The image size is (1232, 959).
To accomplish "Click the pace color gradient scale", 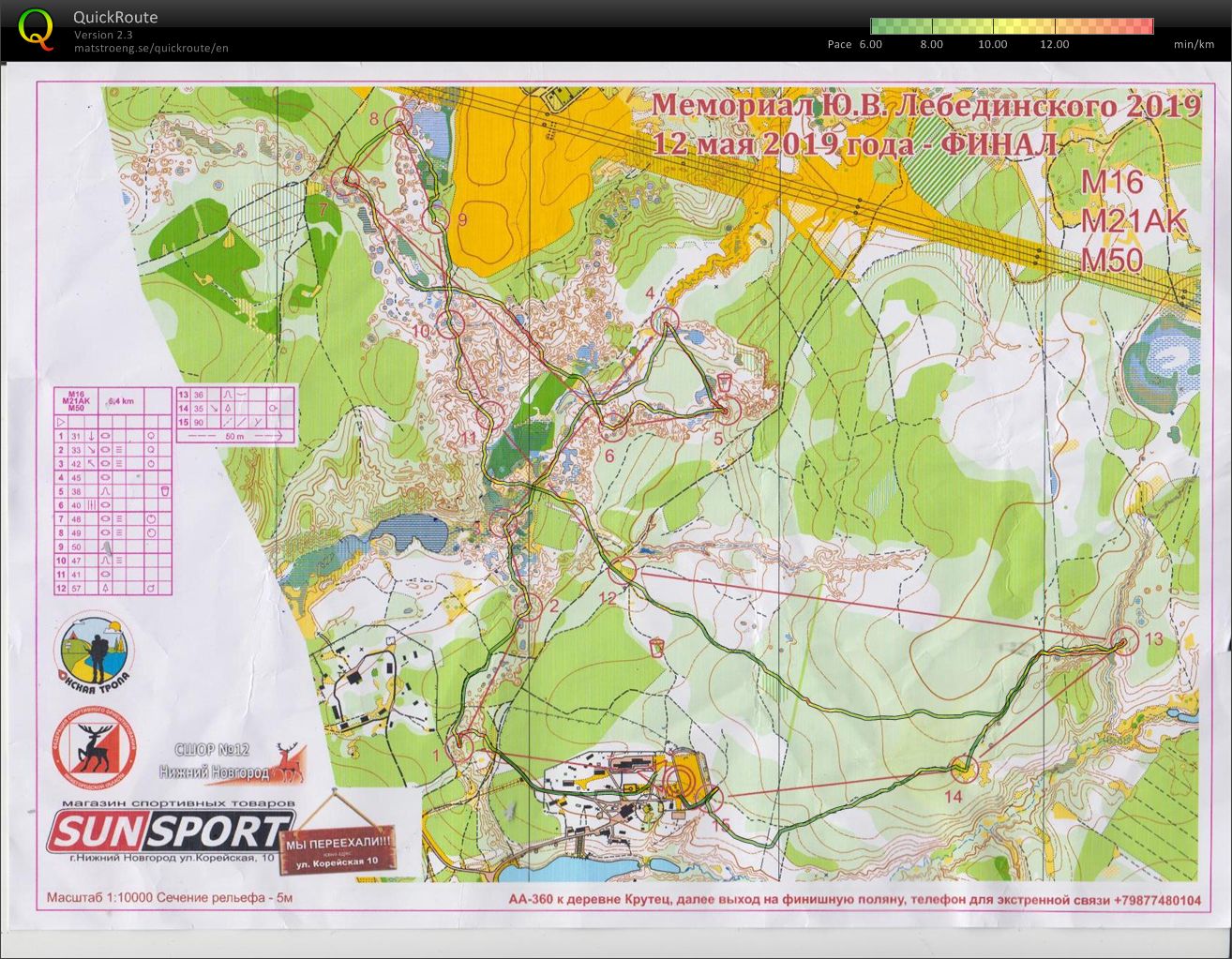I will (1011, 26).
